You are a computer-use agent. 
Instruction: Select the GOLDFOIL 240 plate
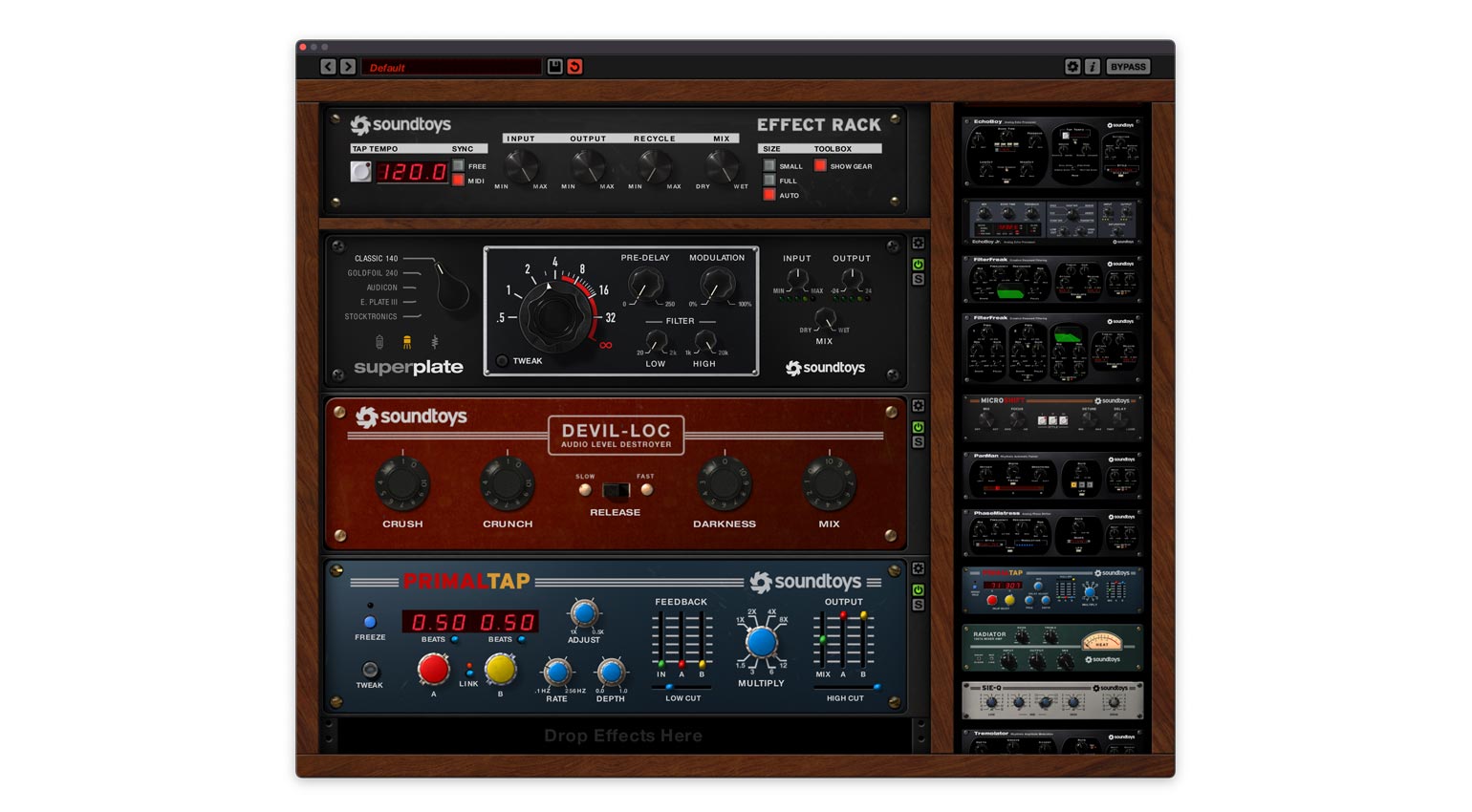point(373,273)
